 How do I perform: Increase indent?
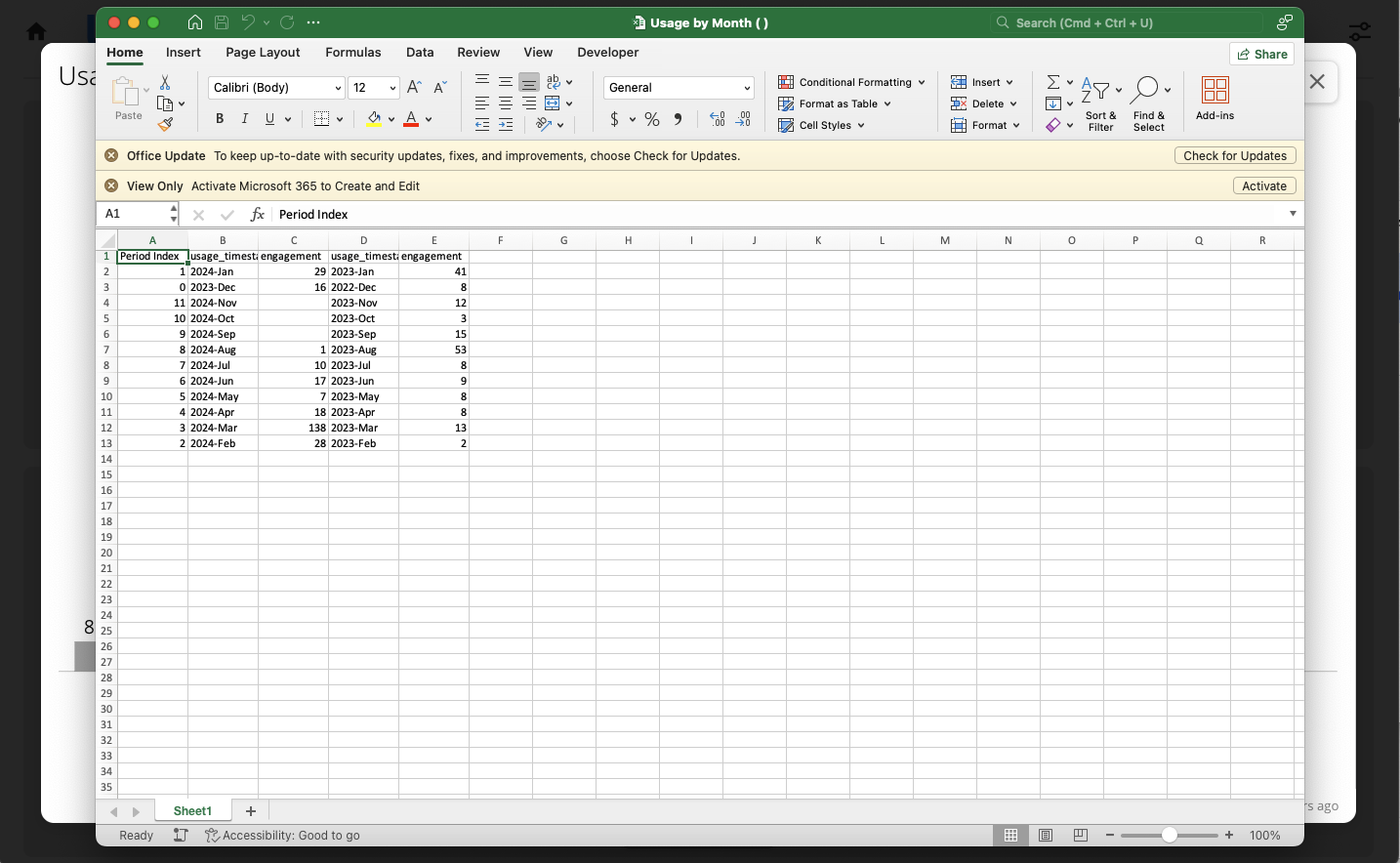click(x=506, y=125)
